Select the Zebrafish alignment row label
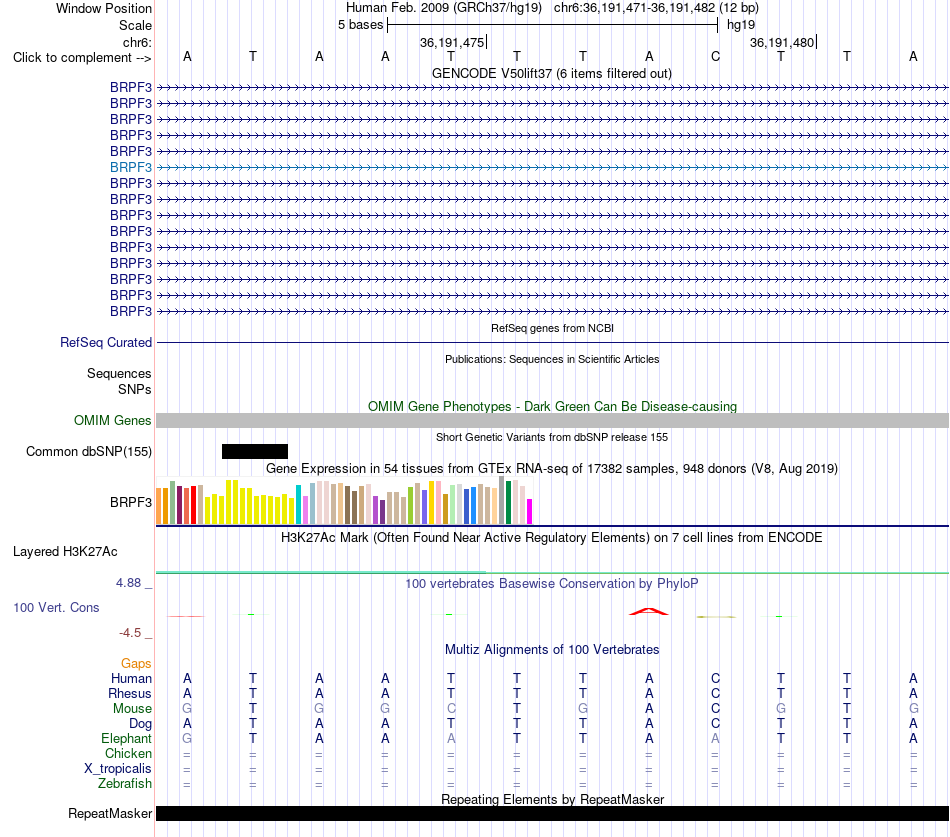Image resolution: width=950 pixels, height=837 pixels. (125, 784)
